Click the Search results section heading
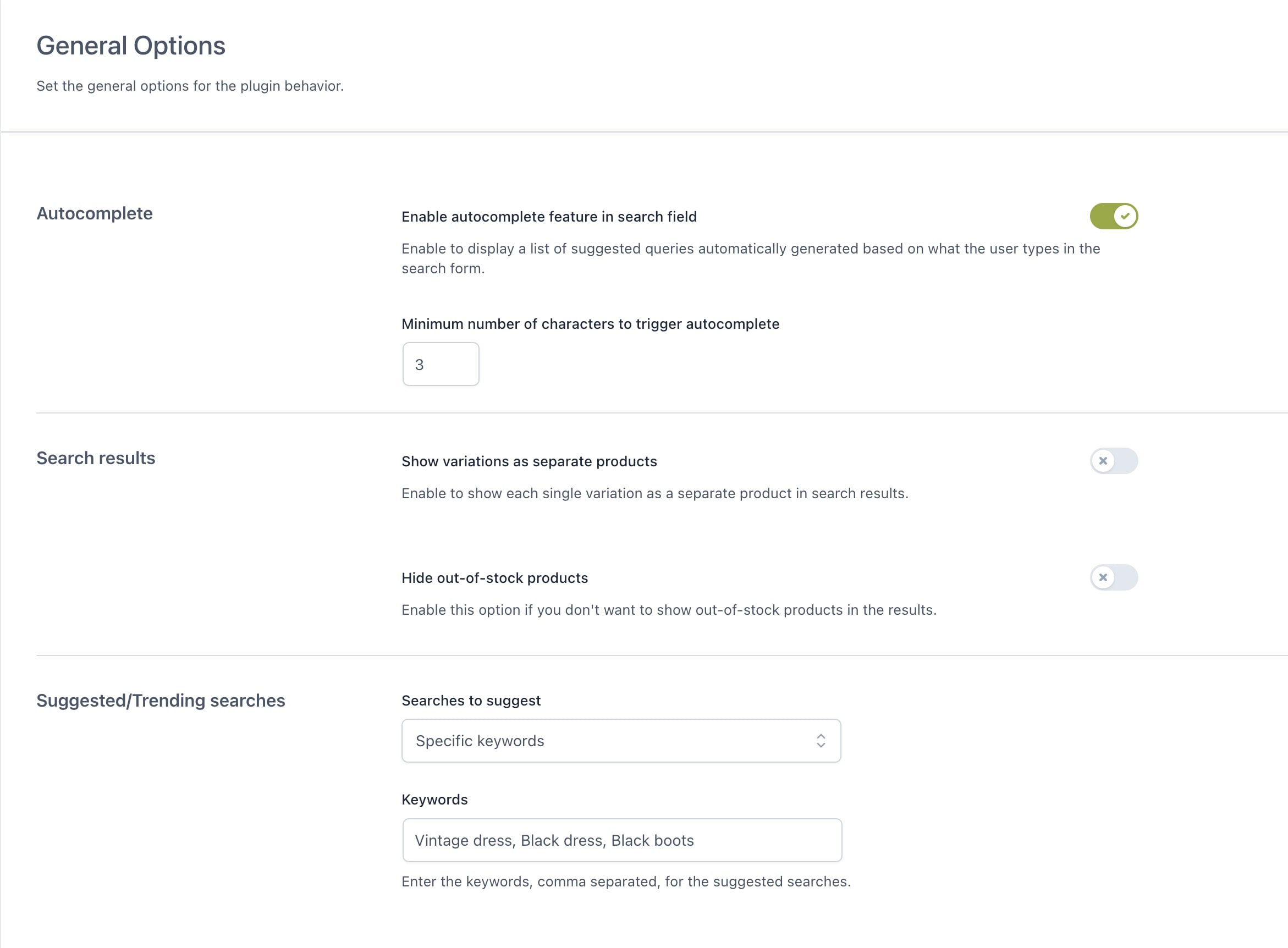 pyautogui.click(x=96, y=458)
